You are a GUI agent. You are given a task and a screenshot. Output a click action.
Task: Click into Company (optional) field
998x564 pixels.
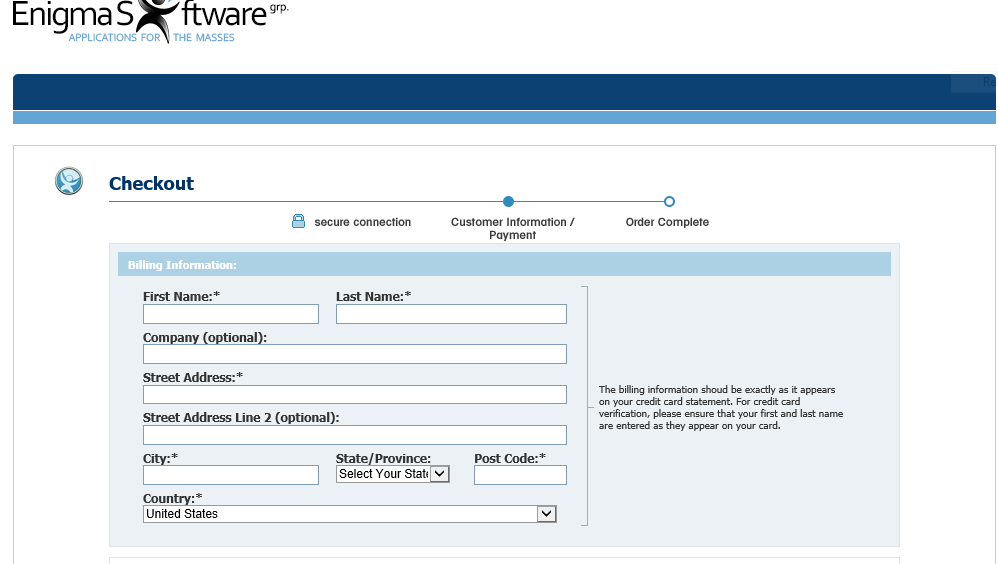tap(355, 354)
